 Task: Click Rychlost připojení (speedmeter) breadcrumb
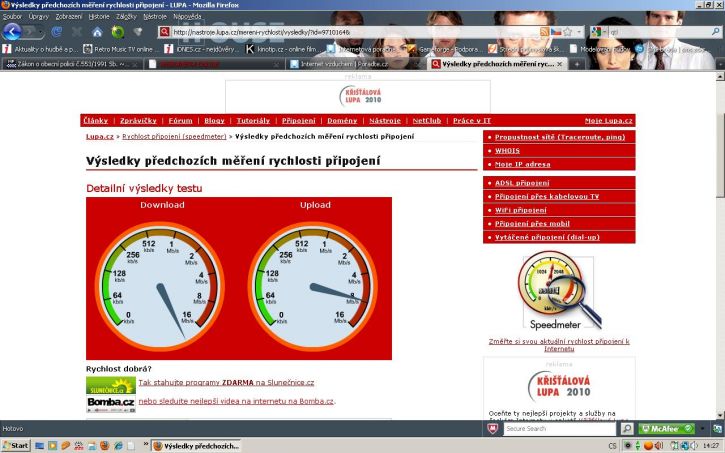174,136
